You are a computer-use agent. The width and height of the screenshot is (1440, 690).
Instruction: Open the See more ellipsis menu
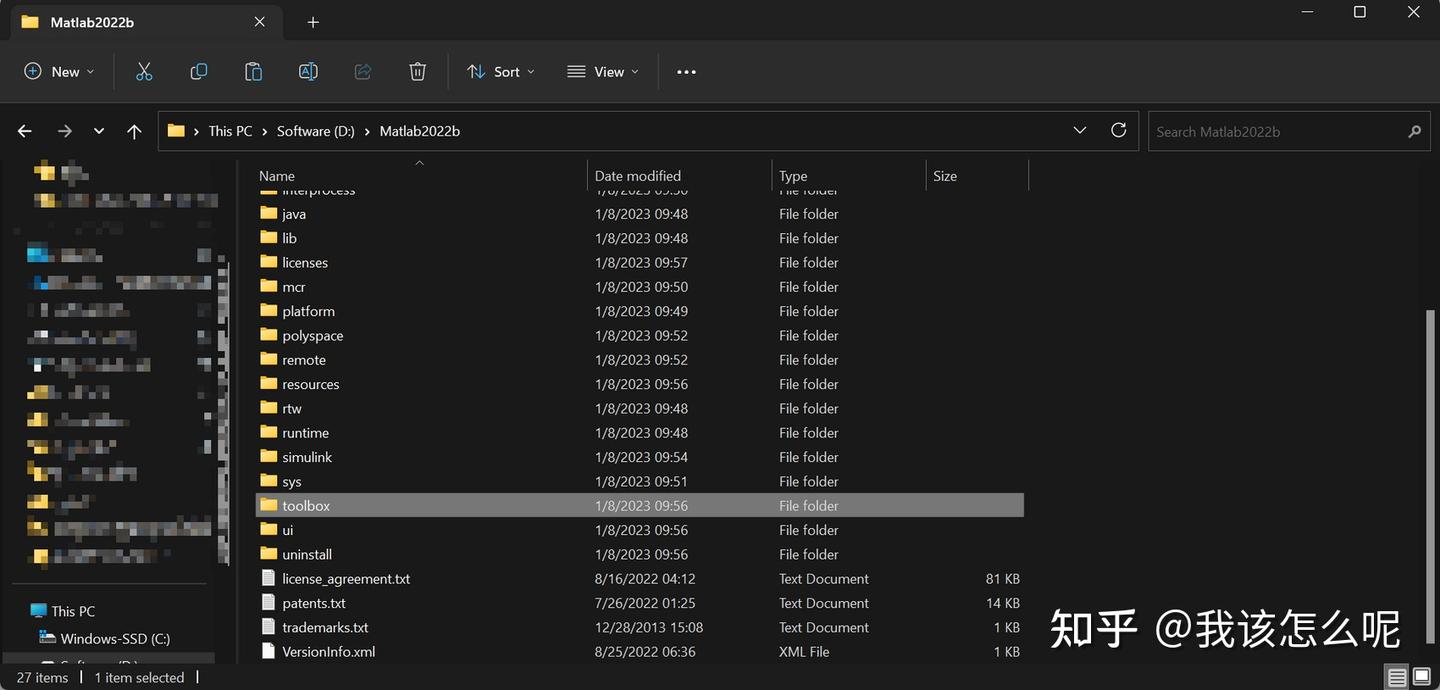686,72
